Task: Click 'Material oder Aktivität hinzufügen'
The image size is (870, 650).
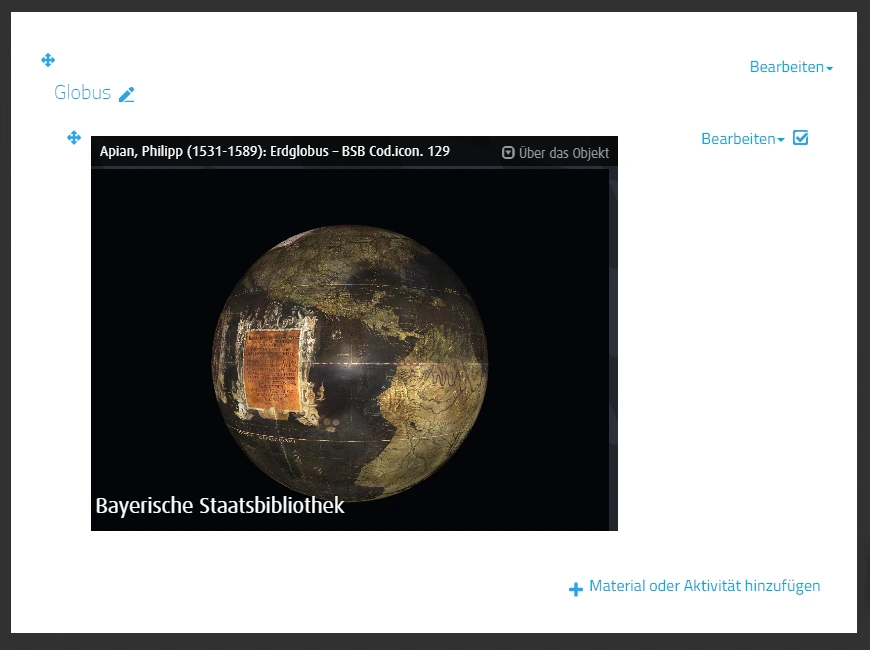Action: 704,586
